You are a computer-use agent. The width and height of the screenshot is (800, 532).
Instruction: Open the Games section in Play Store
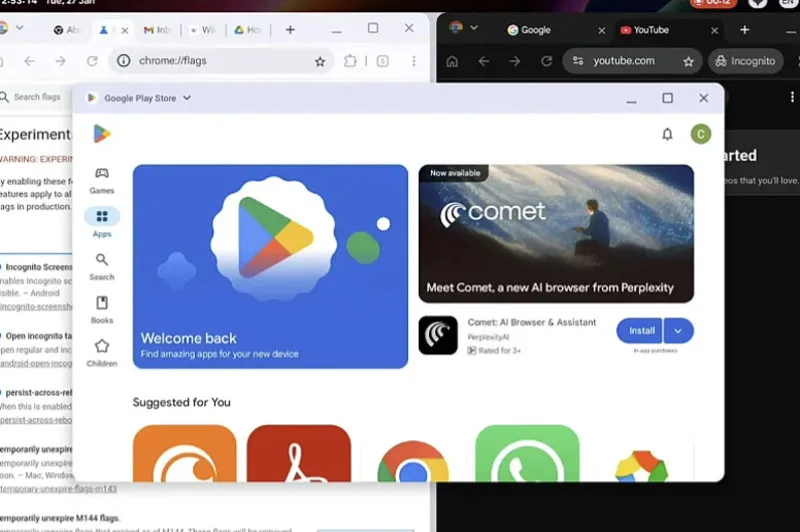[x=102, y=181]
